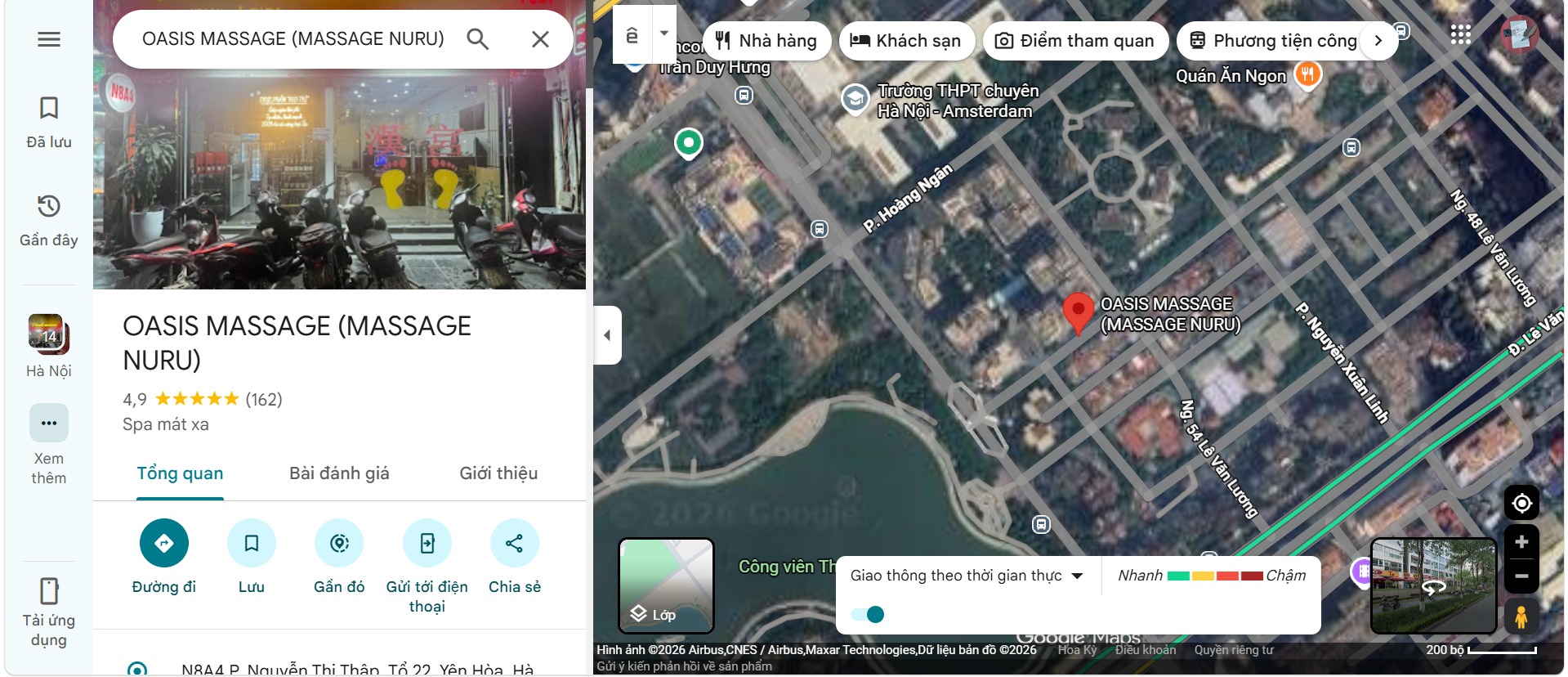Click the Lưu bookmark icon

tap(252, 543)
